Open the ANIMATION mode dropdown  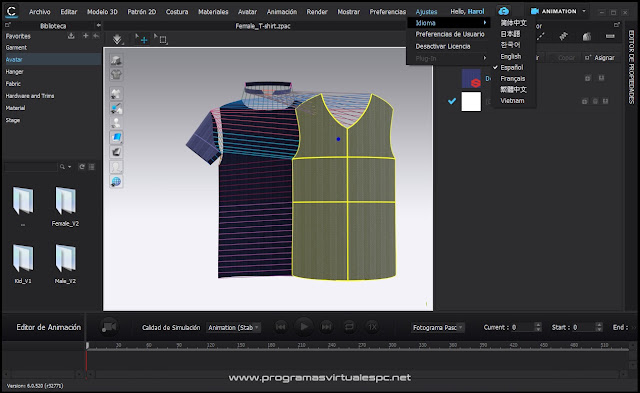pyautogui.click(x=558, y=11)
